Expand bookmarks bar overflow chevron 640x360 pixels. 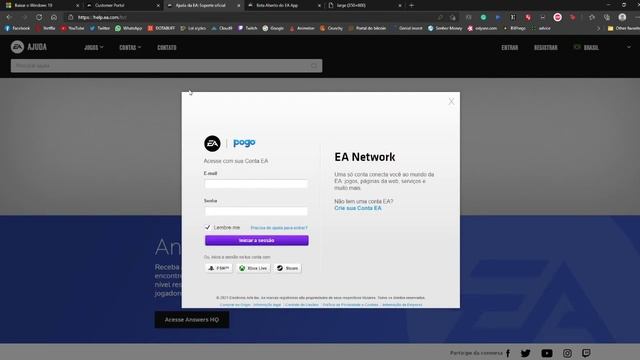[x=598, y=28]
